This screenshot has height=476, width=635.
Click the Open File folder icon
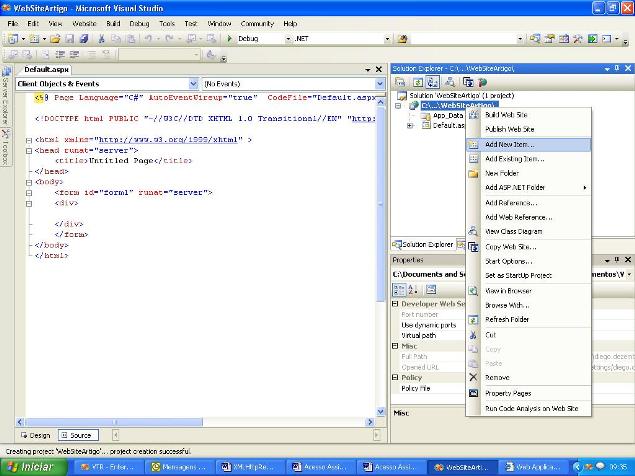[55, 39]
